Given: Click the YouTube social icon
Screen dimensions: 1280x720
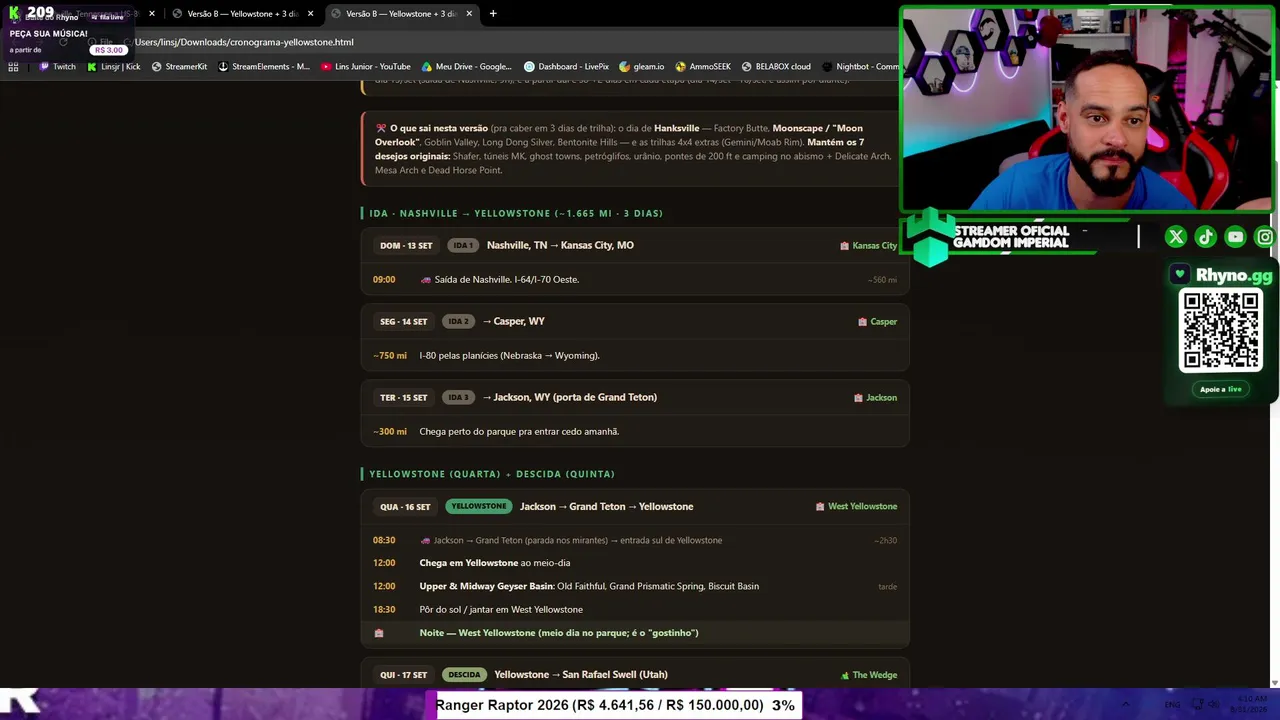Looking at the screenshot, I should (x=1236, y=237).
